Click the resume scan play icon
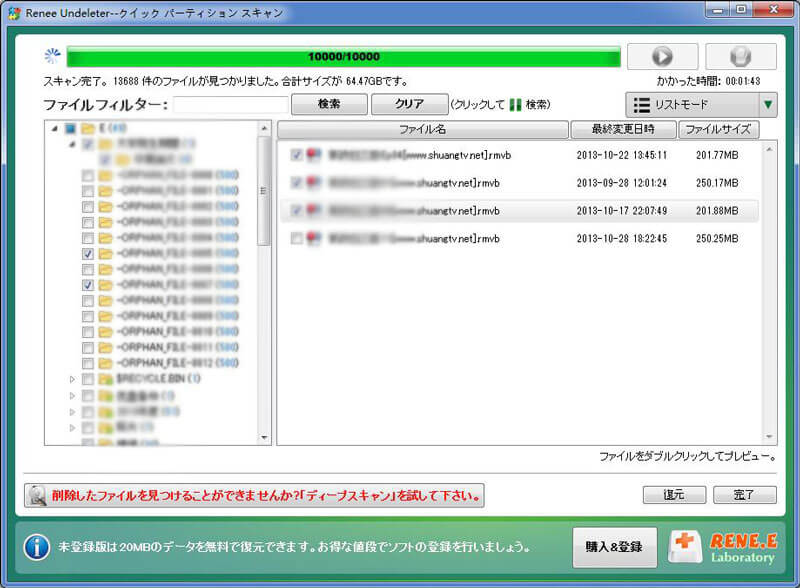This screenshot has width=800, height=588. coord(662,55)
